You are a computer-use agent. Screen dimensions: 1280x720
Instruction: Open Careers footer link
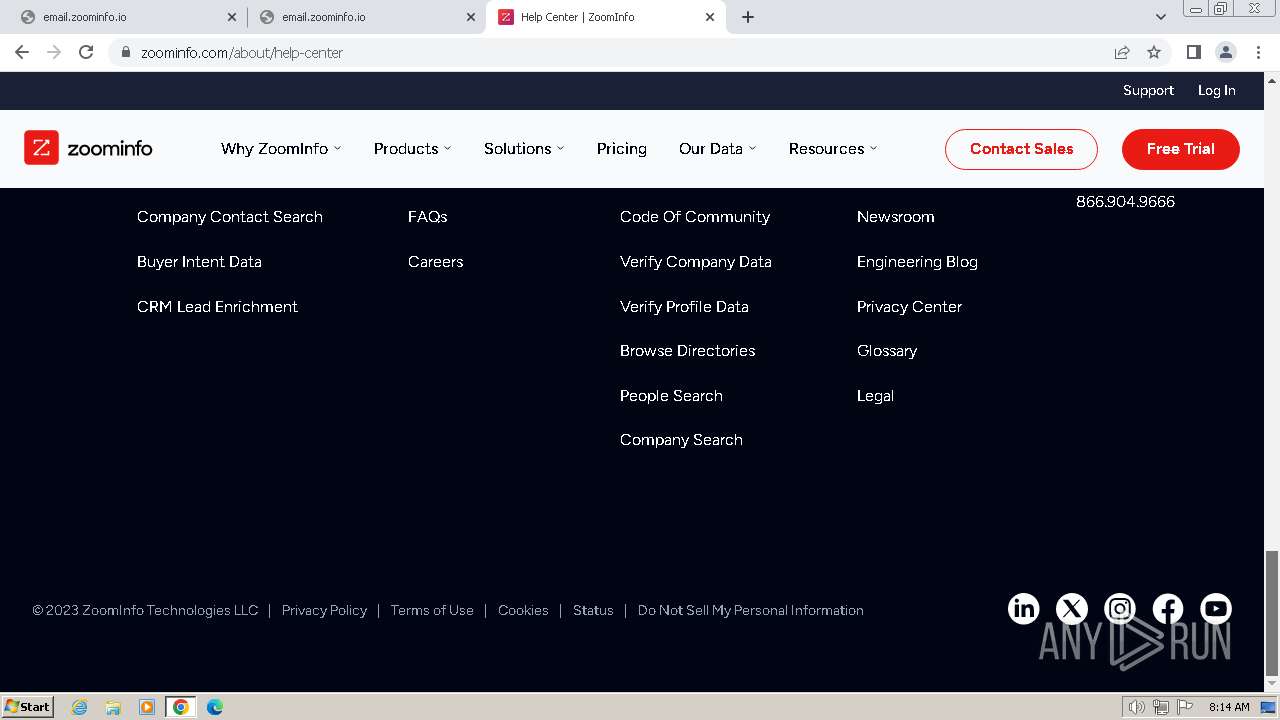pos(435,262)
